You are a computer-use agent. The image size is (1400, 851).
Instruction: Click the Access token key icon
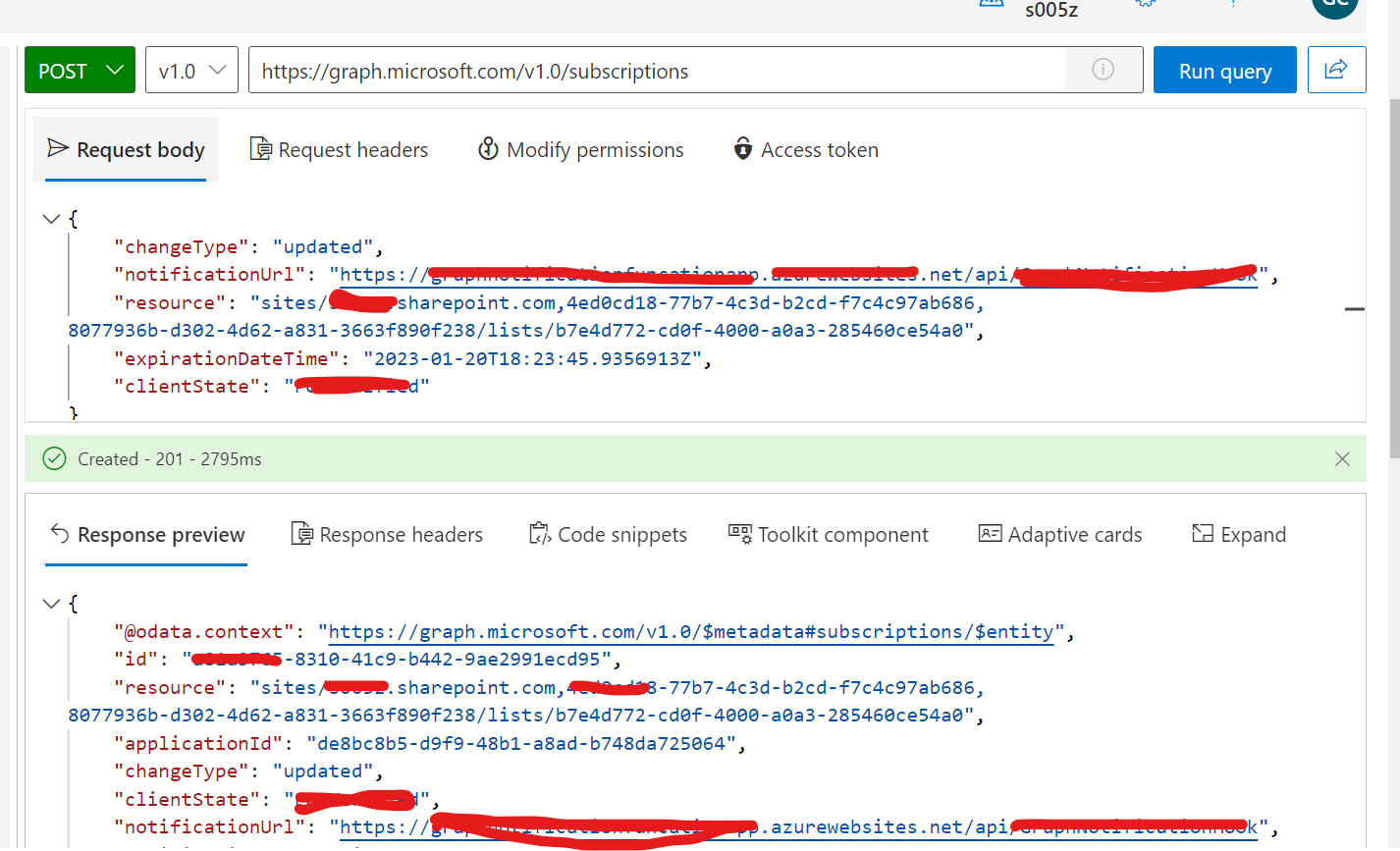pyautogui.click(x=742, y=148)
